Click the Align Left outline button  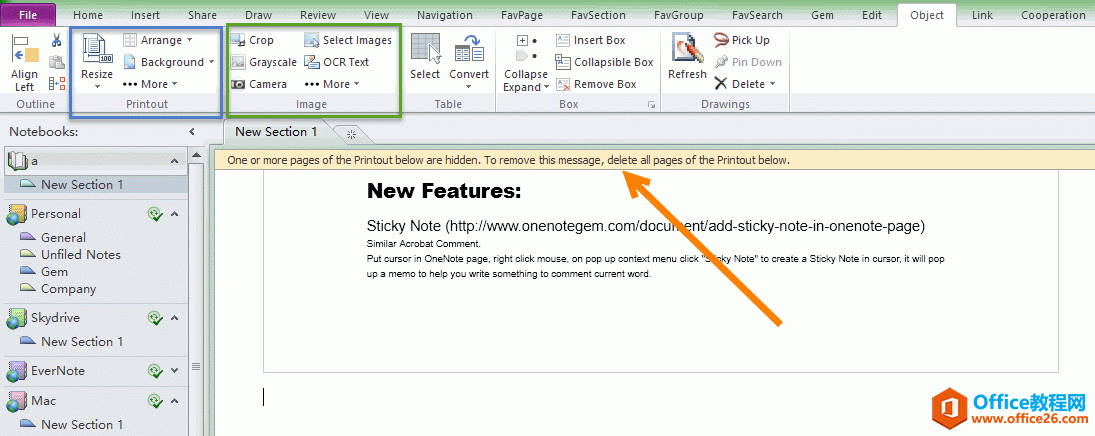point(24,63)
